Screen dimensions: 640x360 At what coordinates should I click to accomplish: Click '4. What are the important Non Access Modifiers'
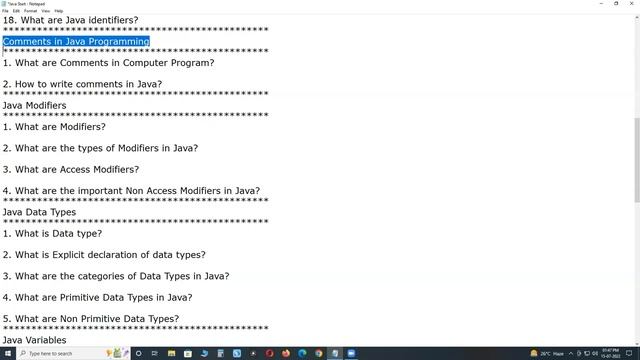point(131,191)
